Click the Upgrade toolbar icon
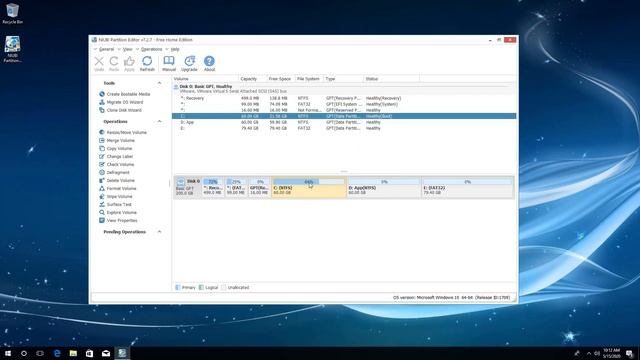Viewport: 640px width, 360px height. pyautogui.click(x=189, y=61)
